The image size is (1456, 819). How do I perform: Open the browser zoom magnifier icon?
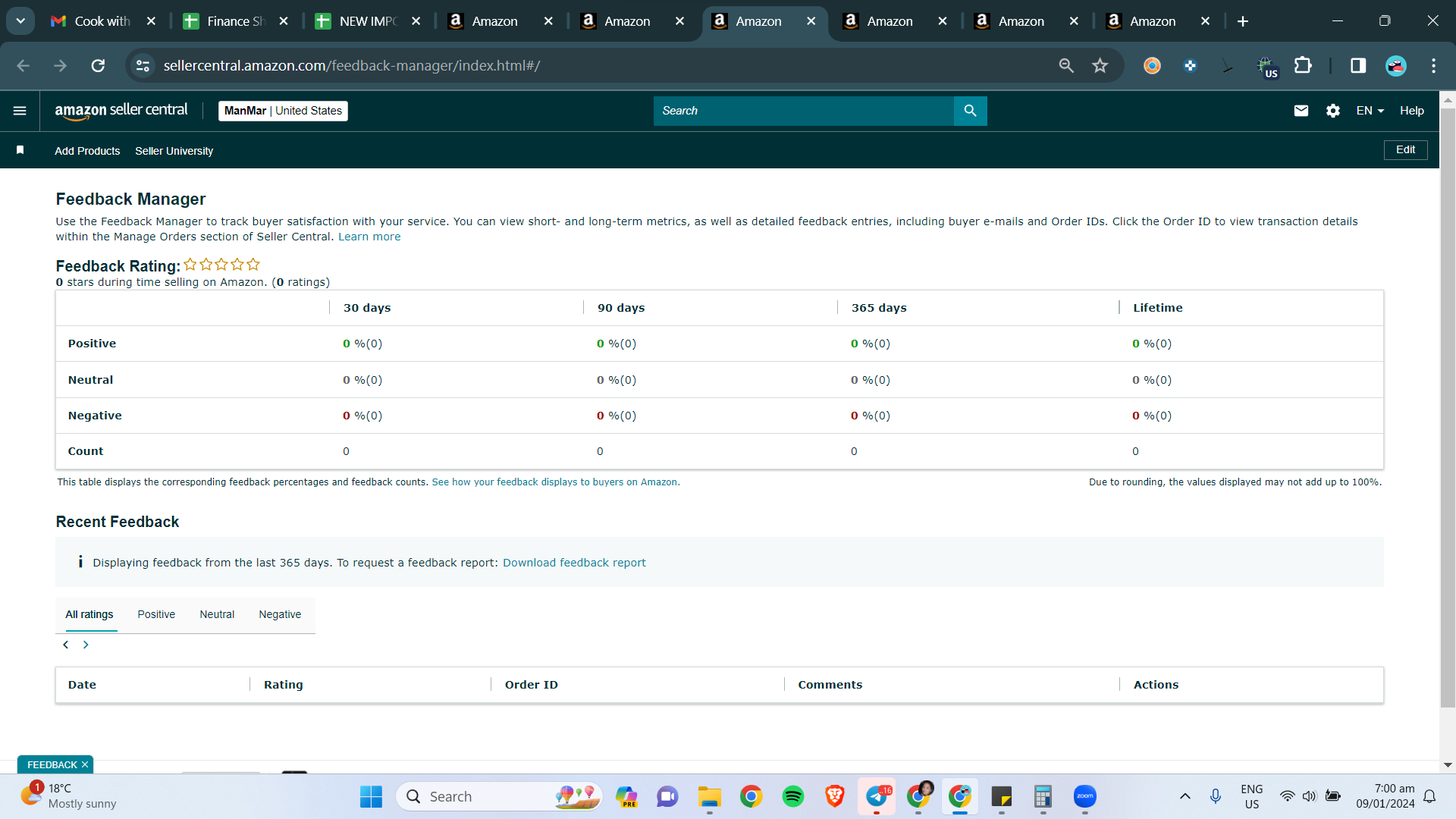click(x=1066, y=66)
